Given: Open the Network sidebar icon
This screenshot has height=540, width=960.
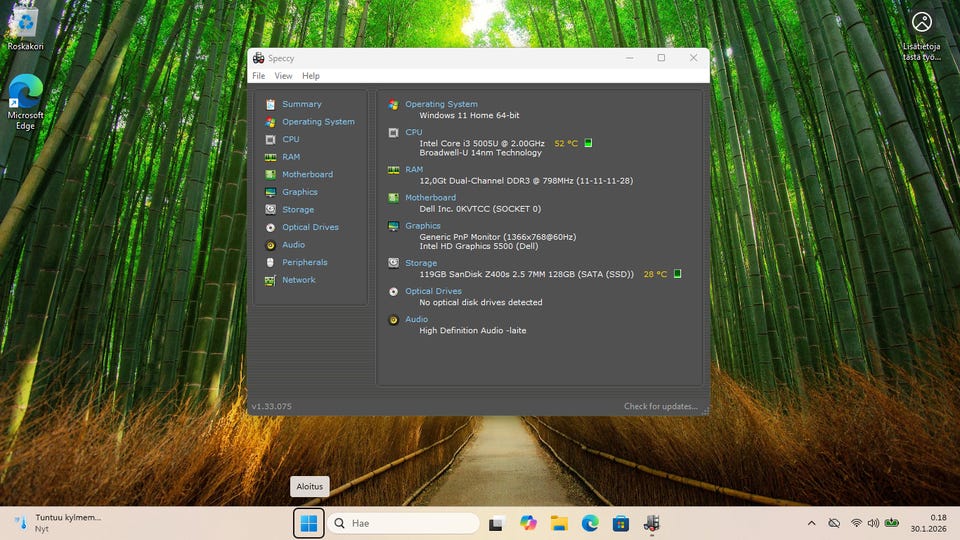Looking at the screenshot, I should coord(270,280).
